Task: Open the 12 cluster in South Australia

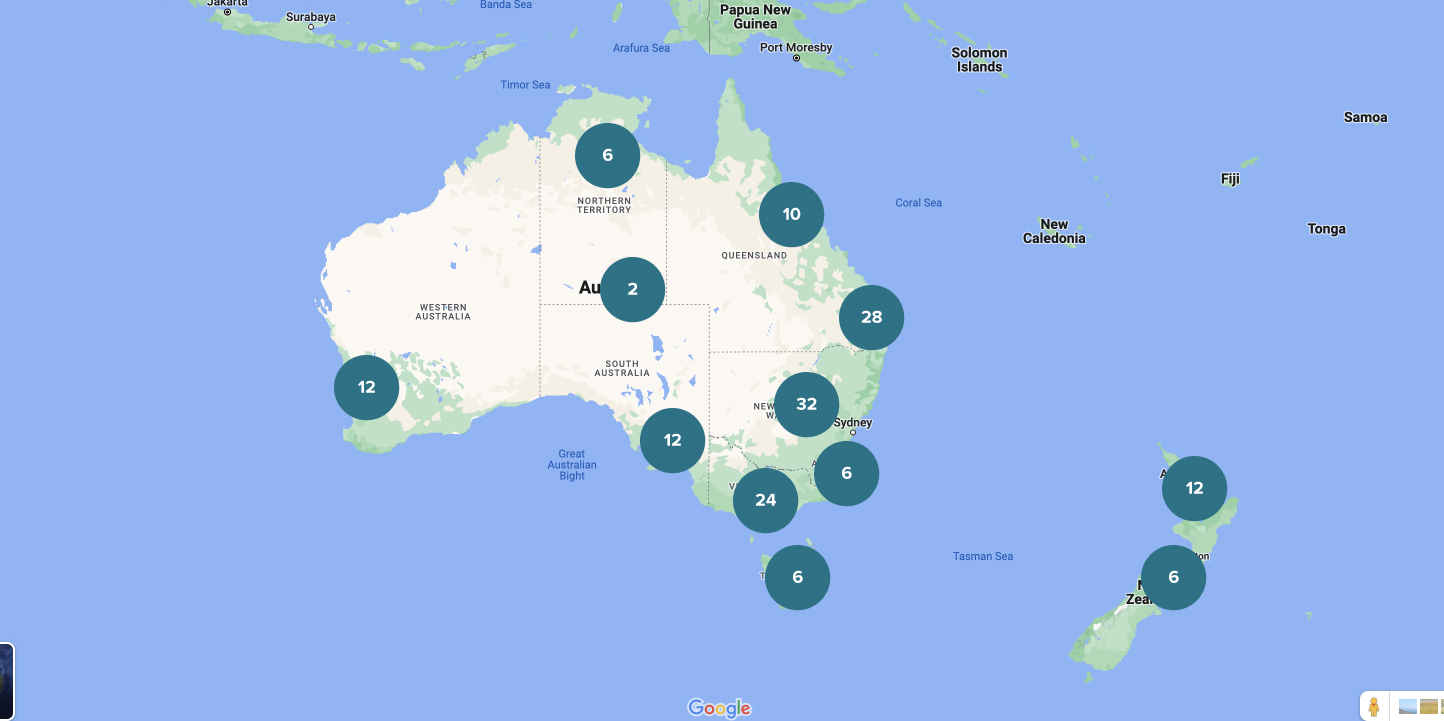Action: (x=672, y=440)
